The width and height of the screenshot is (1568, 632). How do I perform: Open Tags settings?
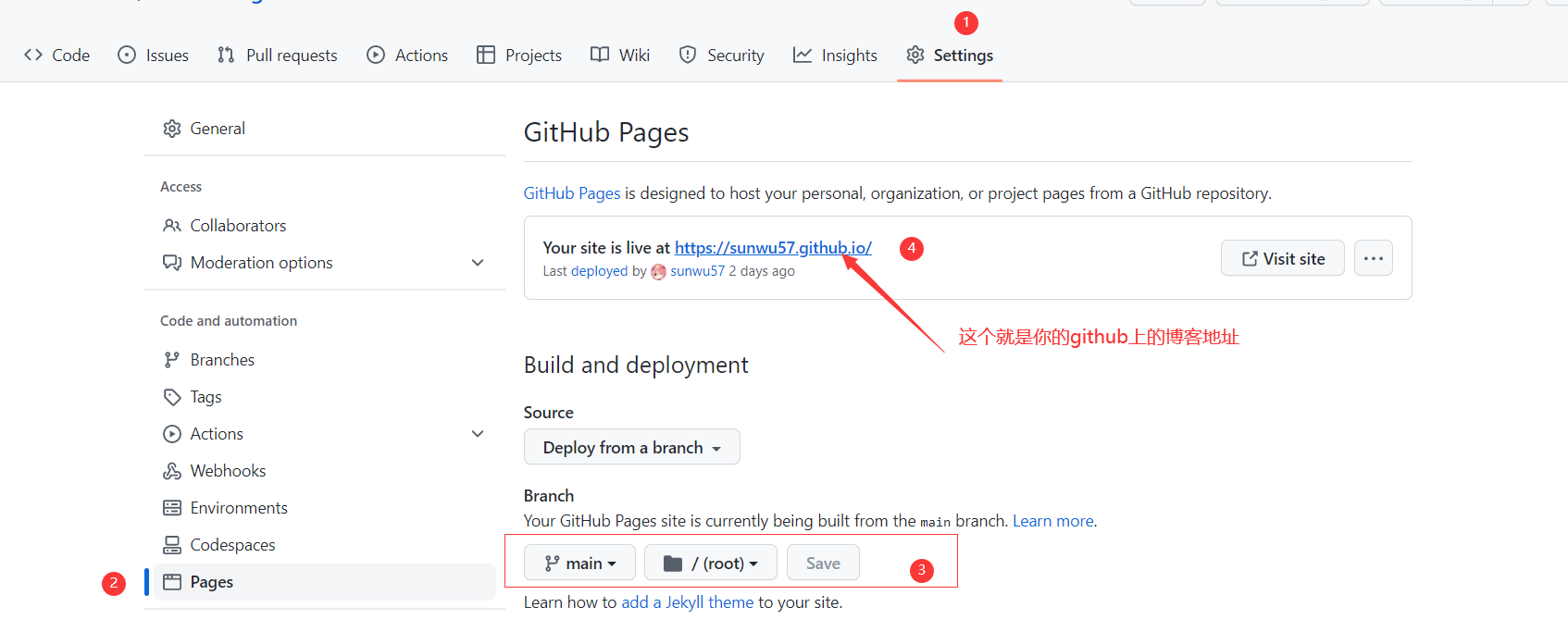click(x=325, y=397)
